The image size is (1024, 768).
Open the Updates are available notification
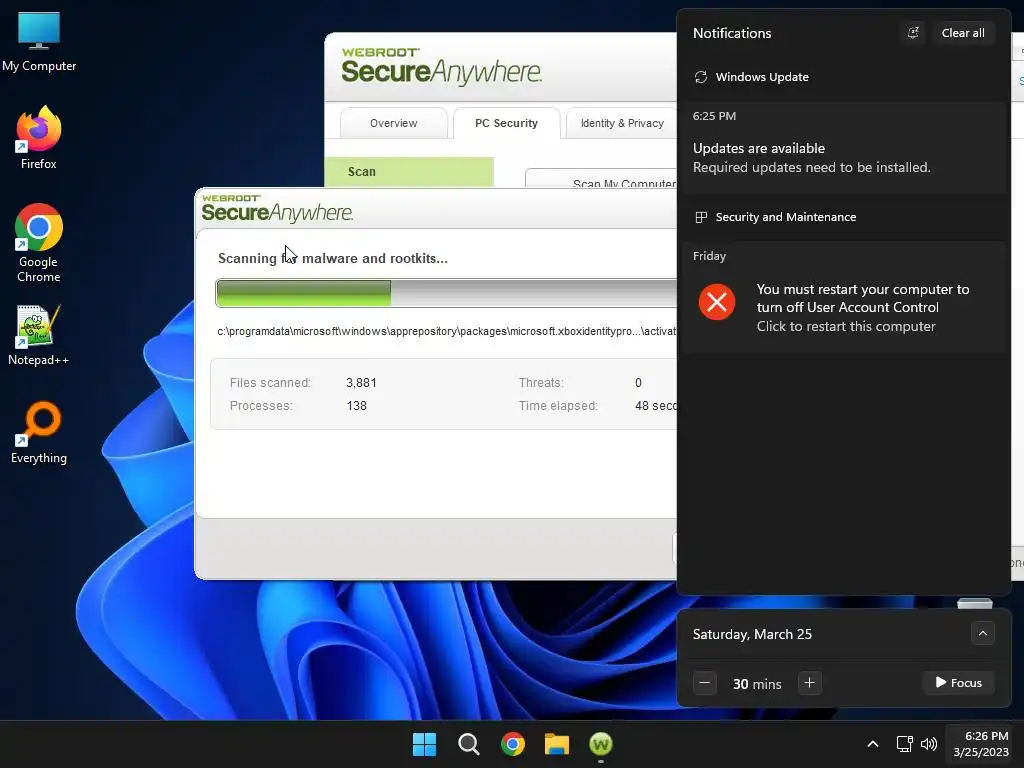[843, 148]
